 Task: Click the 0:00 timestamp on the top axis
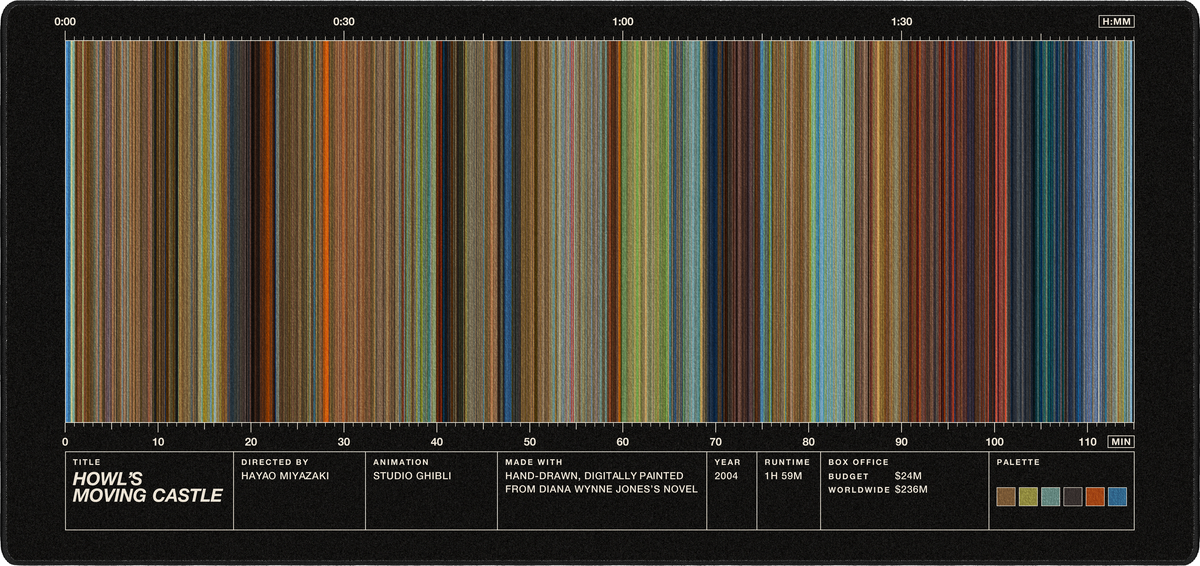65,21
